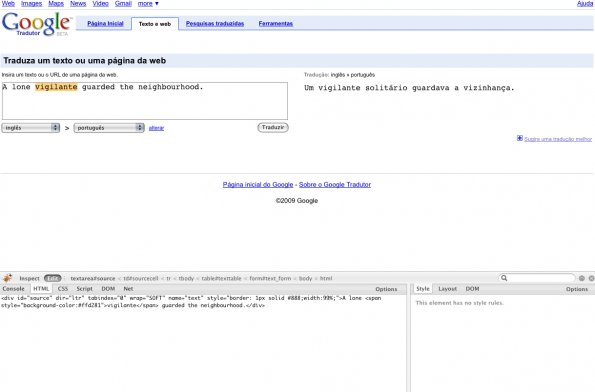Switch to the Layout side-panel tab
595x392 pixels.
coord(447,289)
